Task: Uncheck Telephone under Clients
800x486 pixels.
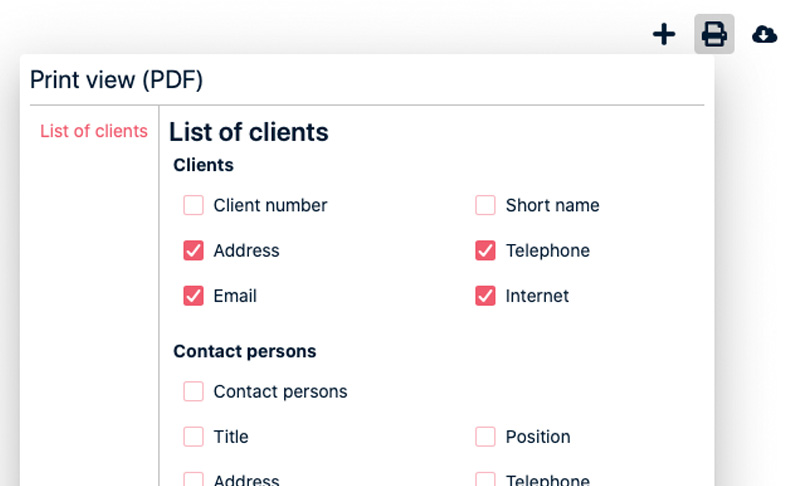Action: point(485,251)
